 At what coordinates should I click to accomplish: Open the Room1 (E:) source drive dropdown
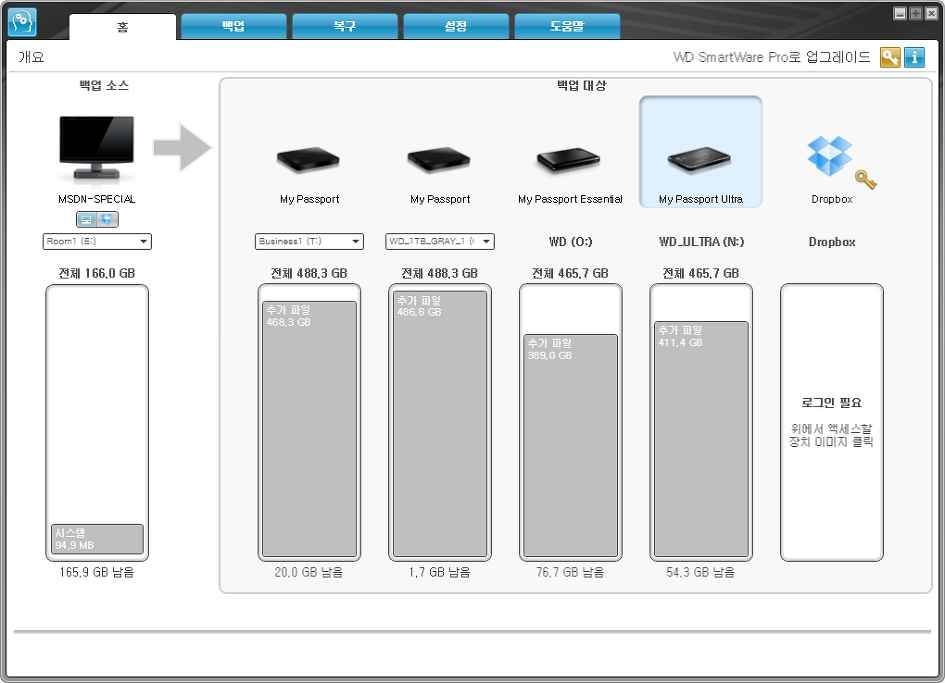pyautogui.click(x=97, y=241)
